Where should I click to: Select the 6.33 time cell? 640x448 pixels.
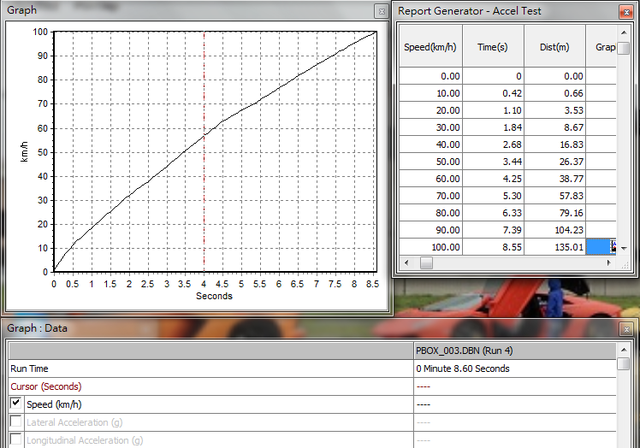(493, 213)
